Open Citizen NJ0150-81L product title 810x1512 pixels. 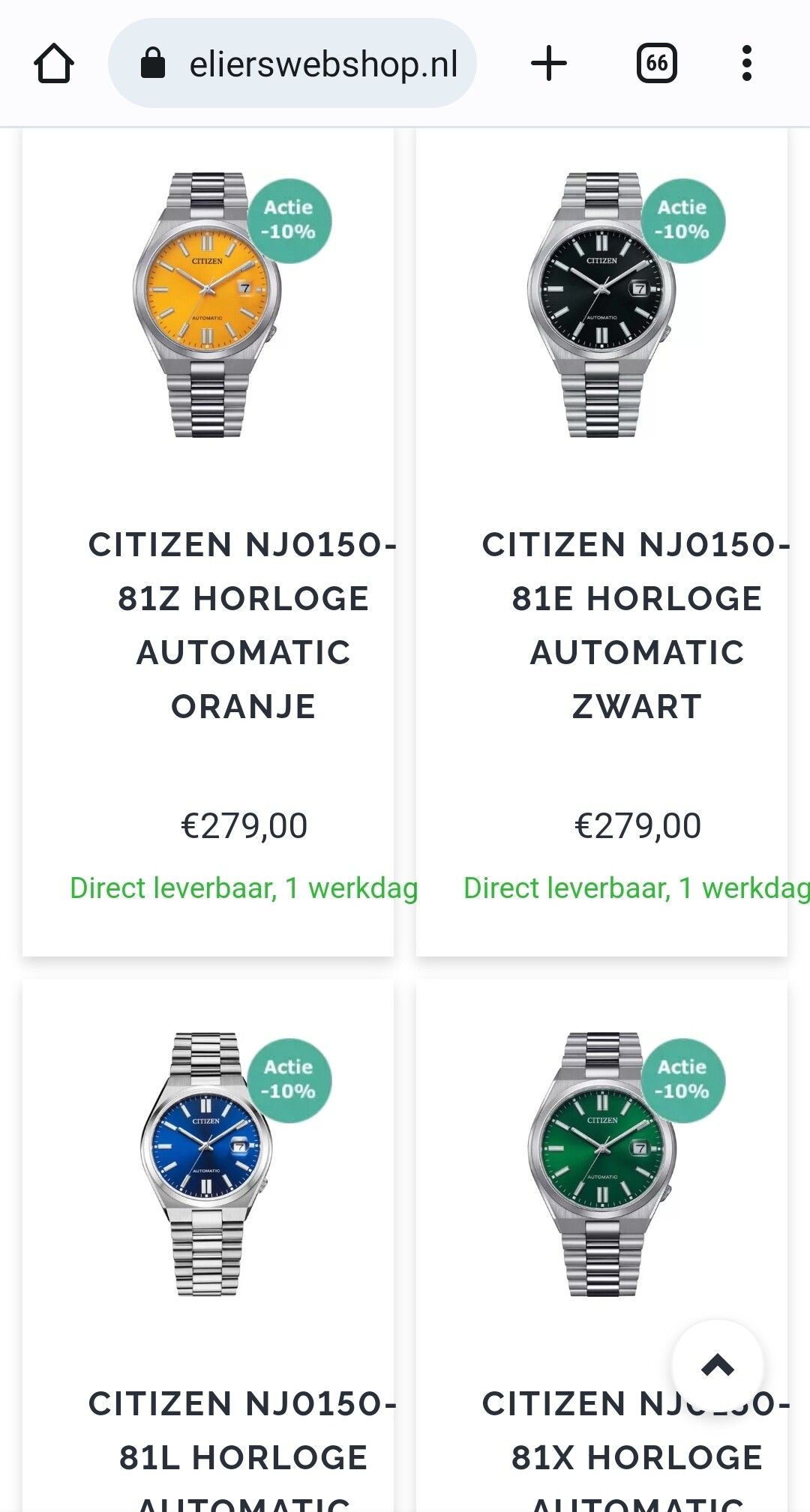(x=243, y=1448)
